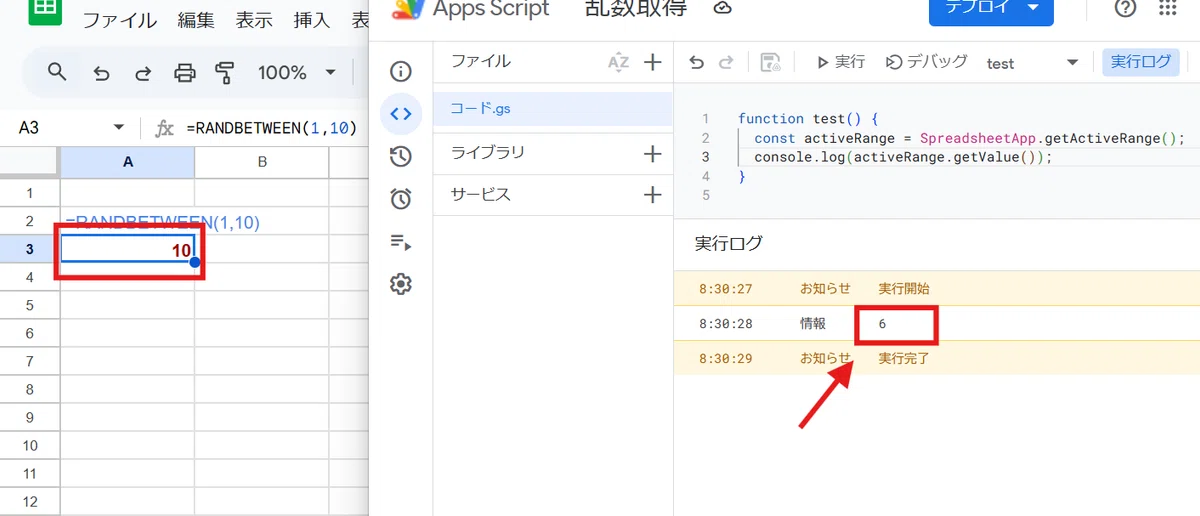
Task: Select the paint format tool
Action: (225, 73)
